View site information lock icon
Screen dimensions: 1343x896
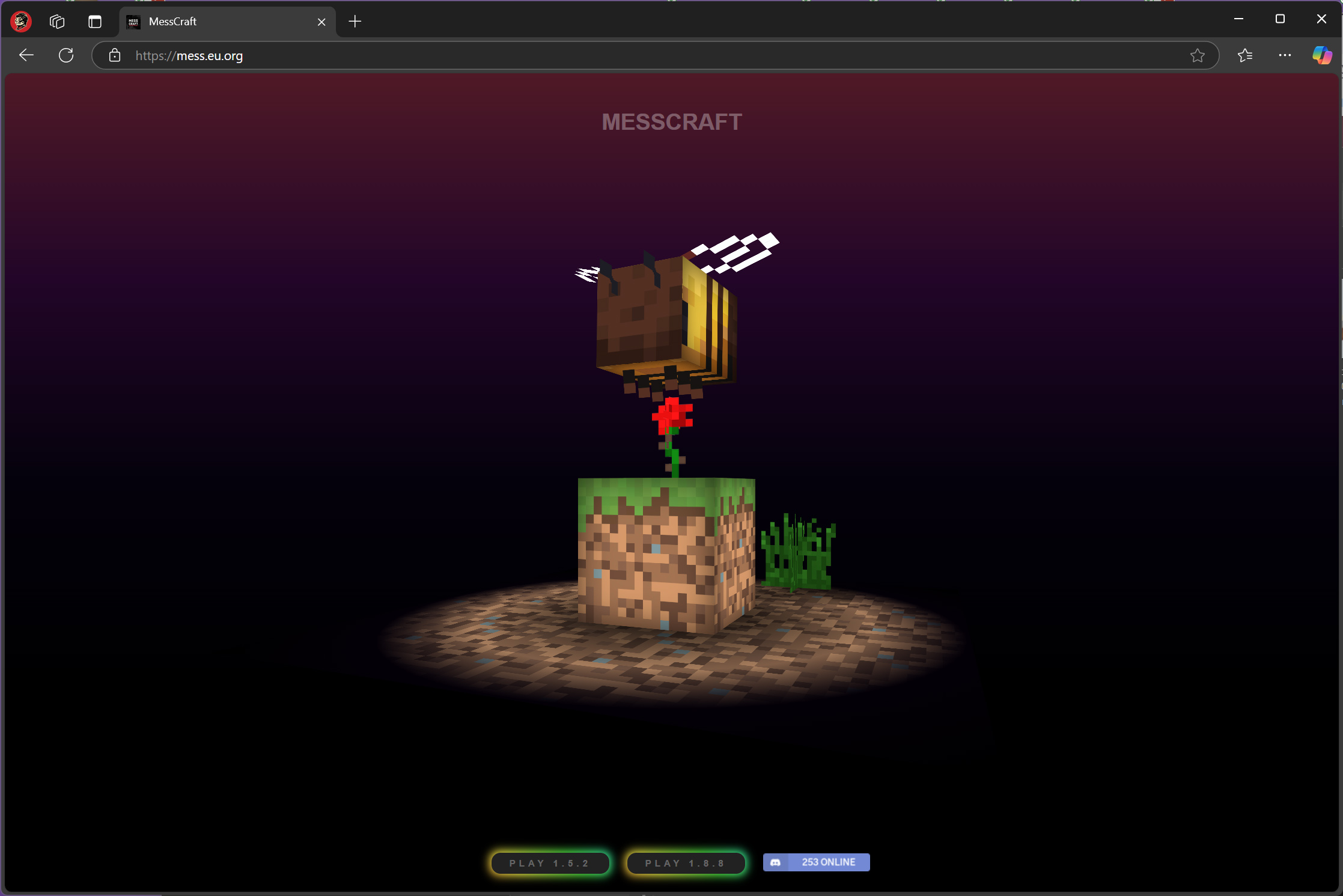tap(115, 55)
